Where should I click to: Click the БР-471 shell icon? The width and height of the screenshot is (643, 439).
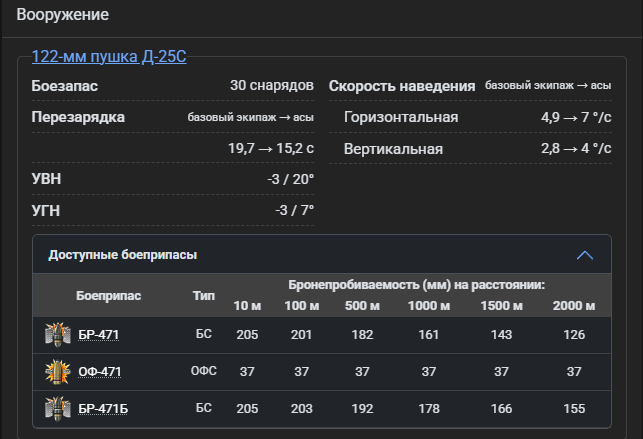tap(58, 334)
